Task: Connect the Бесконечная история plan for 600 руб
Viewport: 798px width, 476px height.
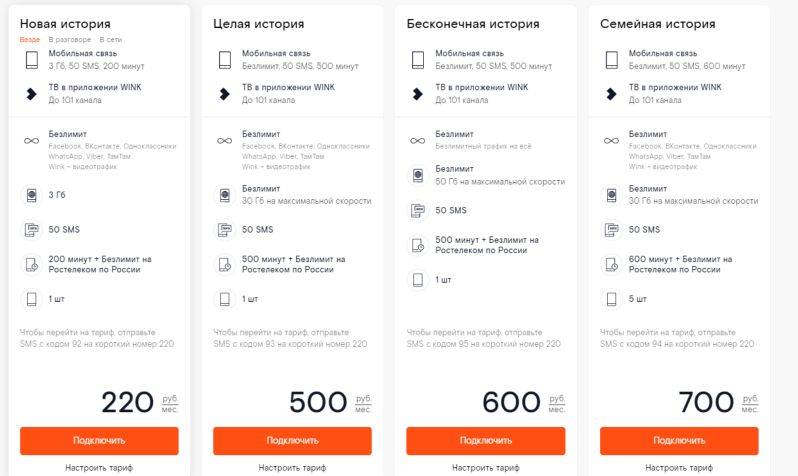Action: point(486,440)
